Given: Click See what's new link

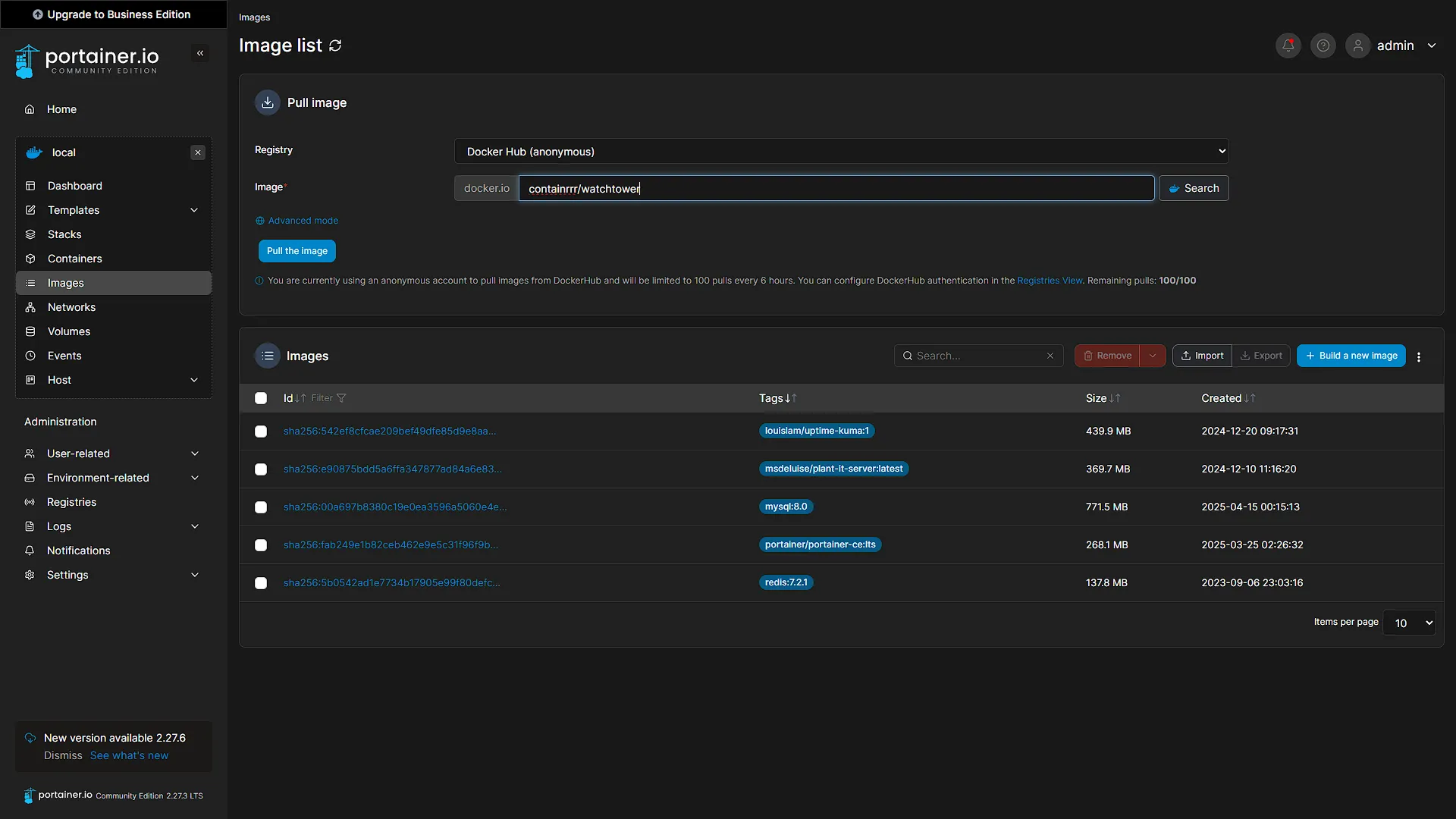Looking at the screenshot, I should 130,756.
